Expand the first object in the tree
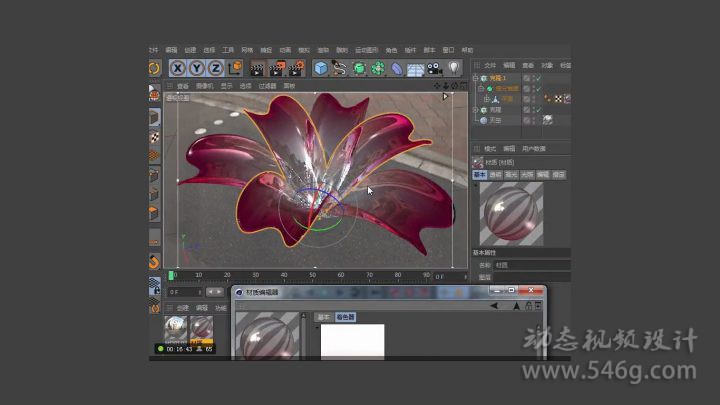Screen dimensions: 720x405 tap(475, 78)
